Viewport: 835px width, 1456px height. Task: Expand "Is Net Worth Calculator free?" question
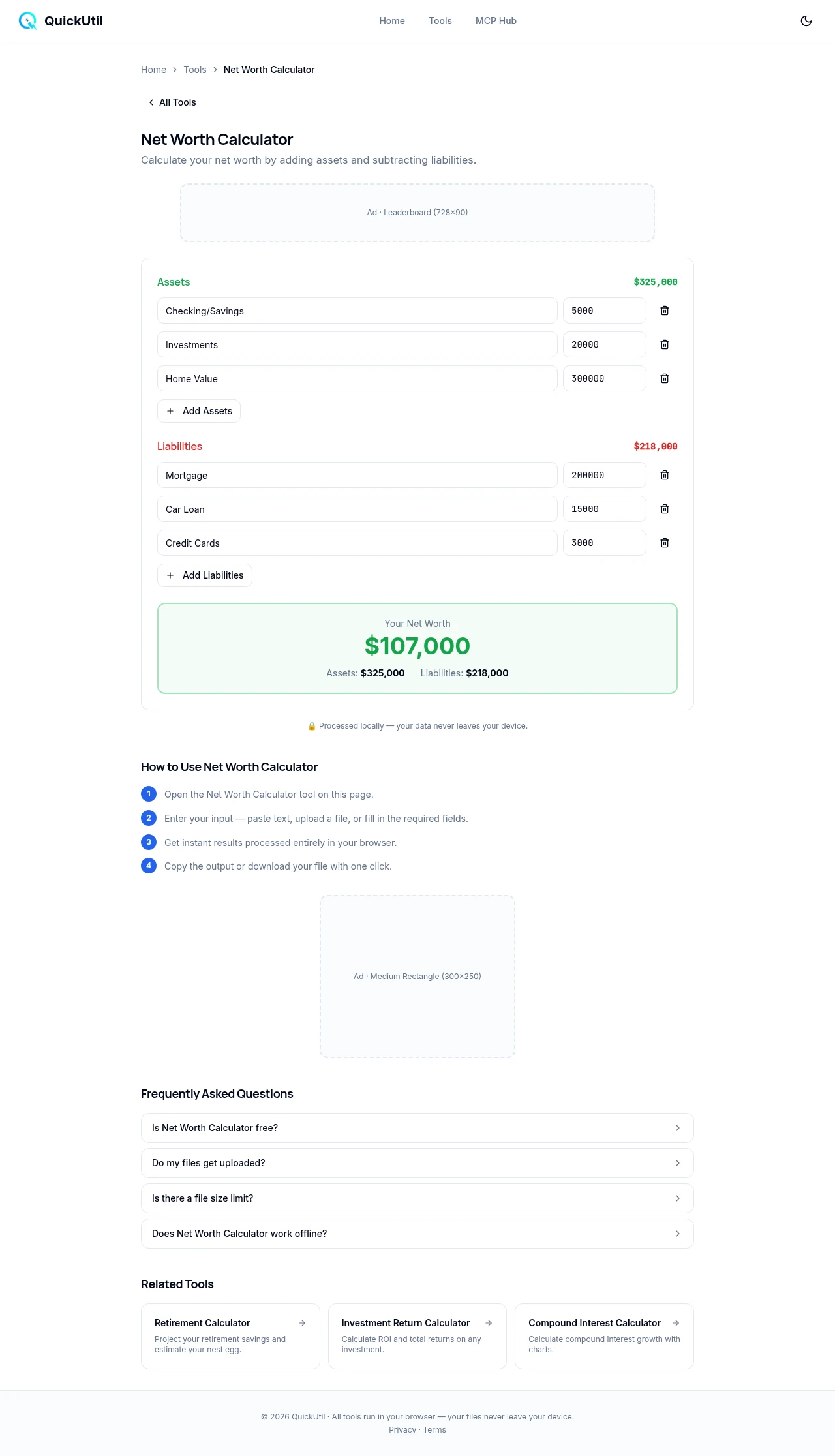(x=417, y=1128)
